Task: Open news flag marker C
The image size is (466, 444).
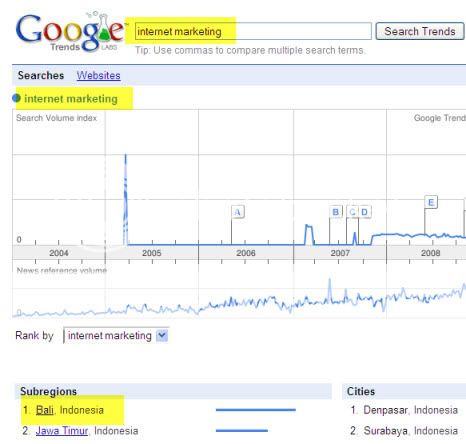Action: 352,212
